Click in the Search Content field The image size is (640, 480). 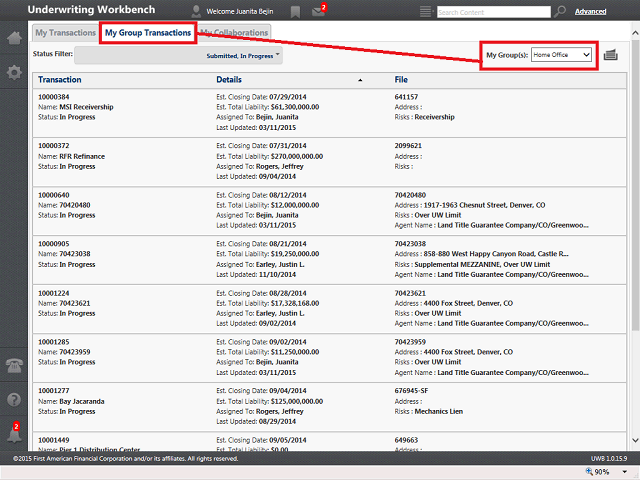pos(493,12)
